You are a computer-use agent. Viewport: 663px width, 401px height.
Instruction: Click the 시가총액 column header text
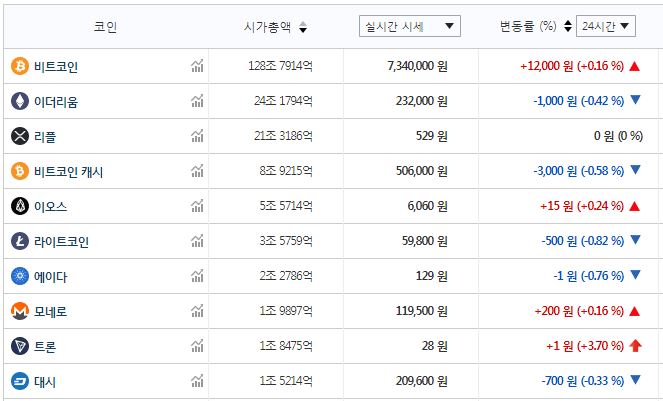268,27
